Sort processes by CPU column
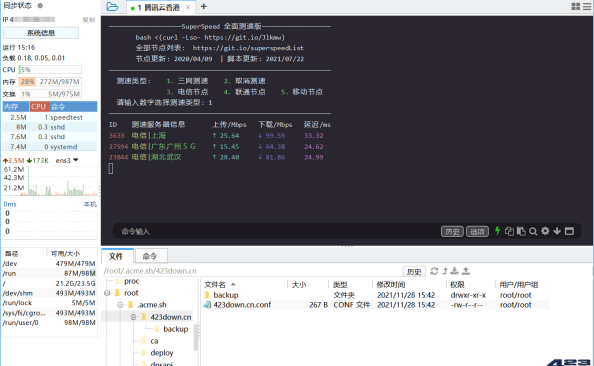The image size is (594, 366). [39, 106]
